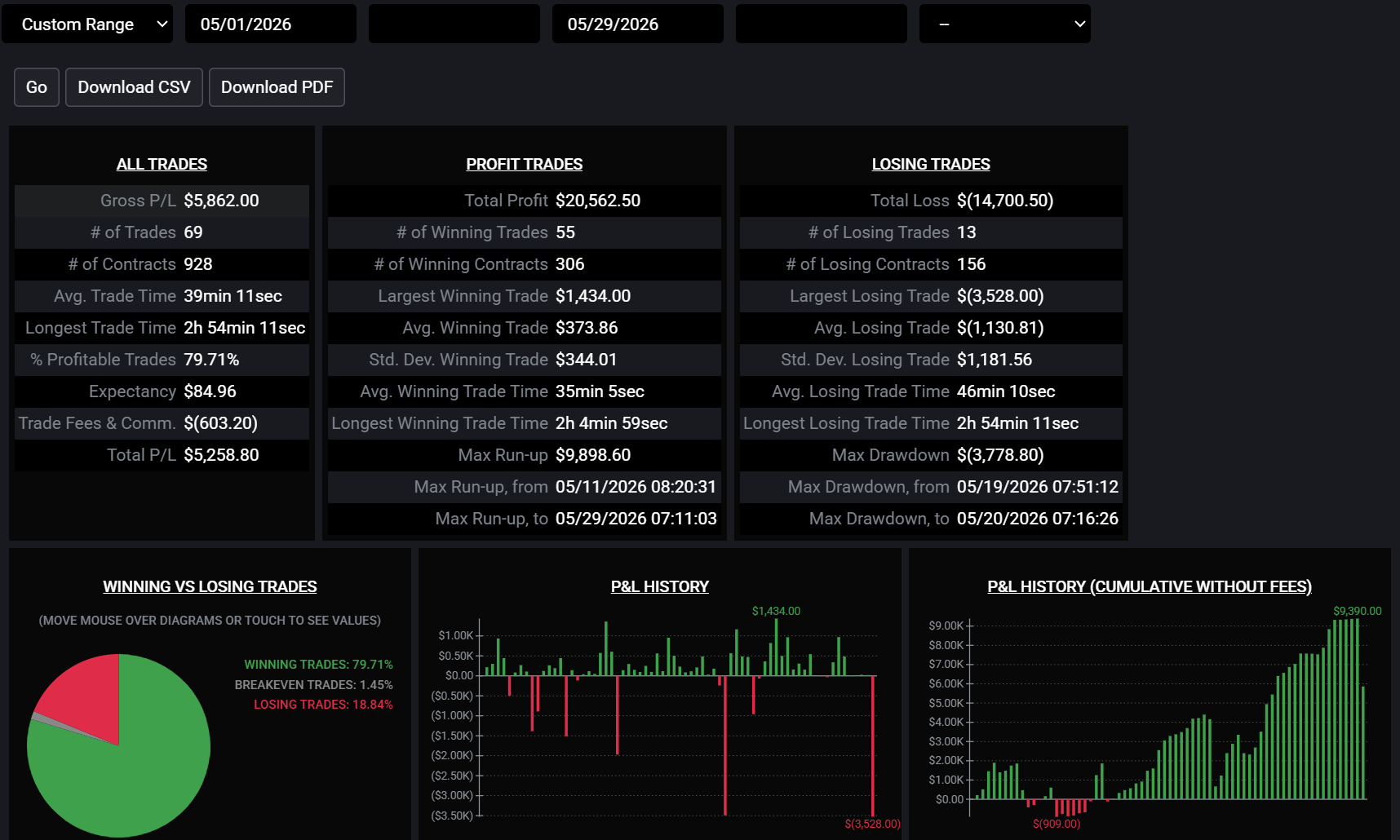Click Max Drawdown from 05/19/2026 07:51:12
The width and height of the screenshot is (1400, 840).
[1038, 487]
